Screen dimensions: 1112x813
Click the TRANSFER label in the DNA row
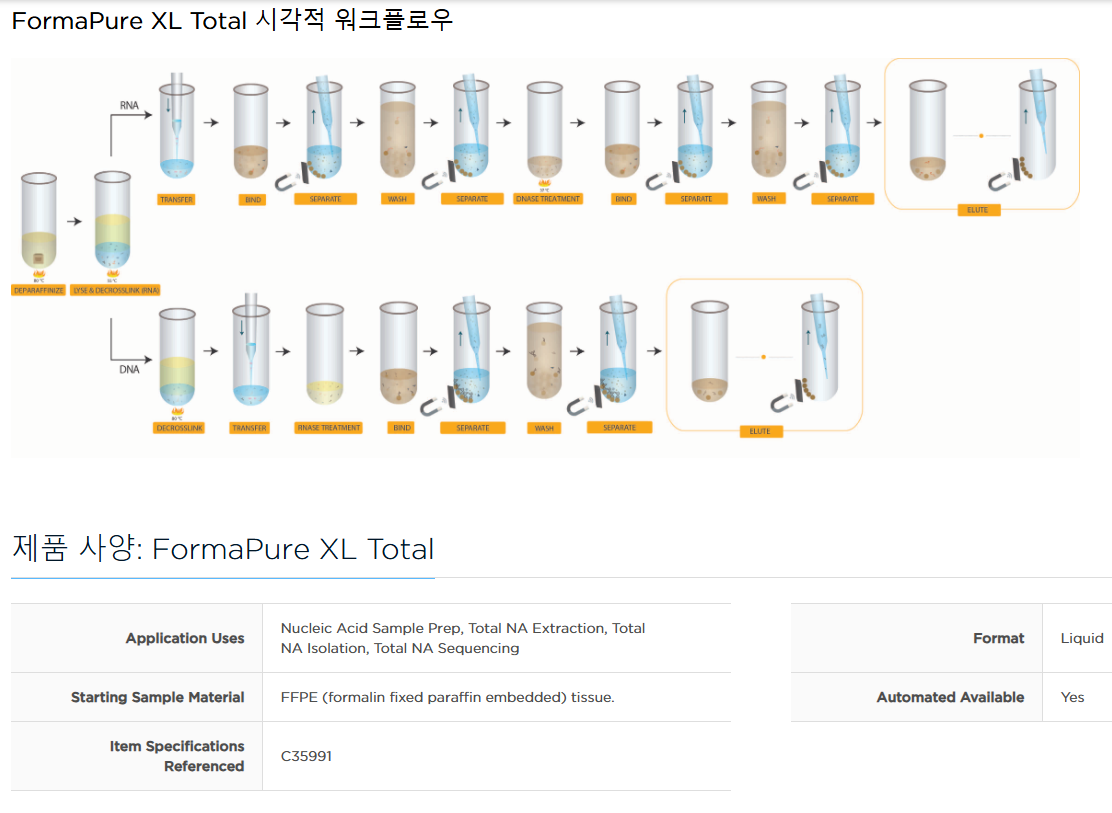coord(250,428)
